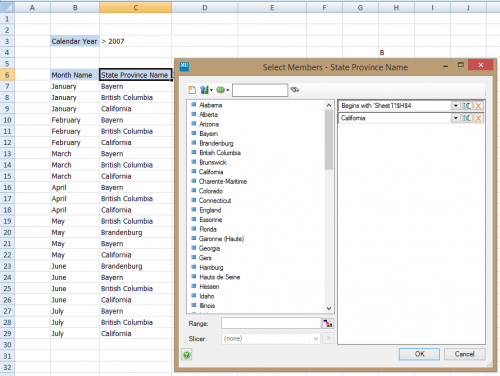500x376 pixels.
Task: Open the green help icon in dialog
Action: pos(187,355)
